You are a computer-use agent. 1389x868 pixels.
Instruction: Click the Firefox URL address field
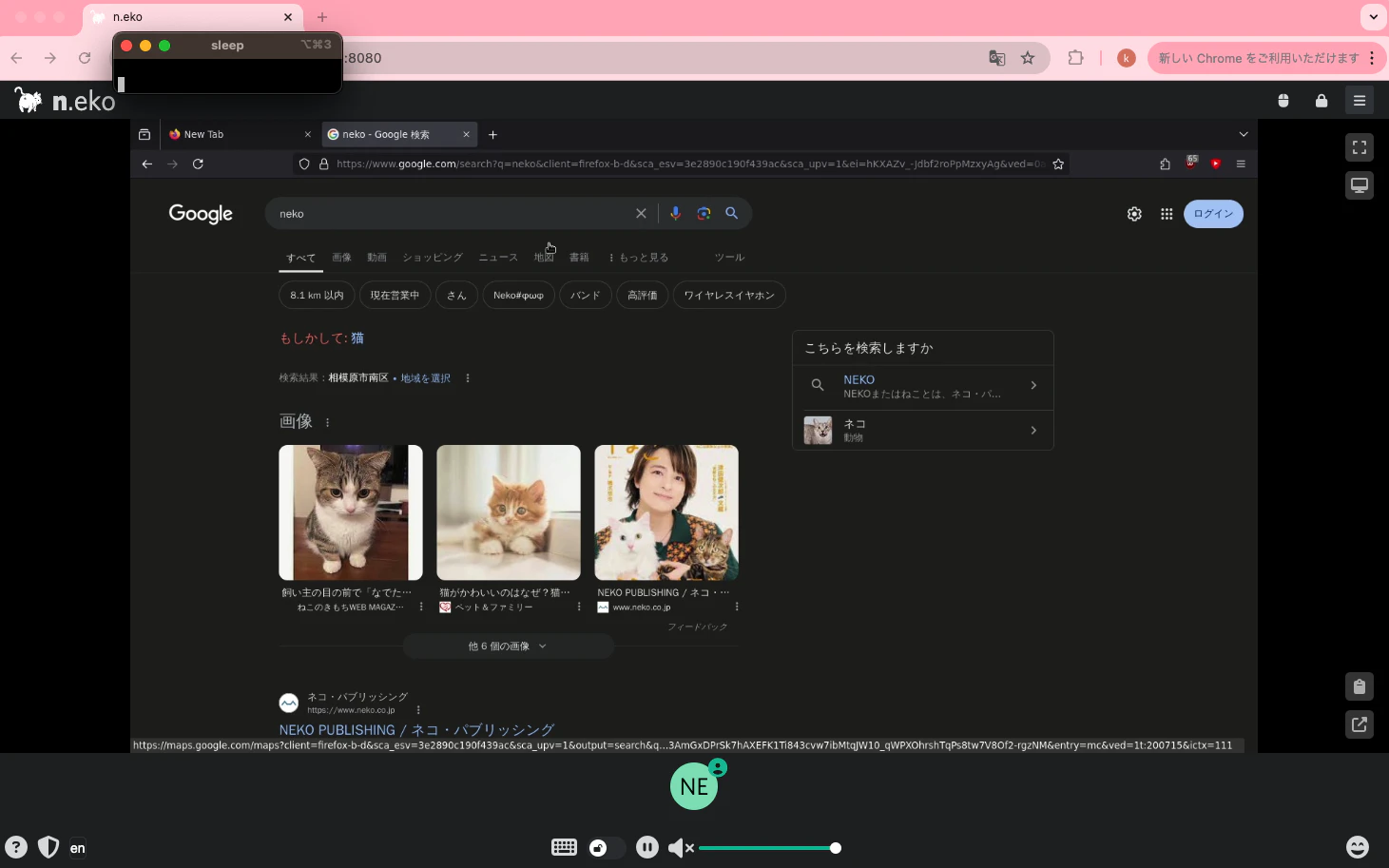(x=689, y=164)
